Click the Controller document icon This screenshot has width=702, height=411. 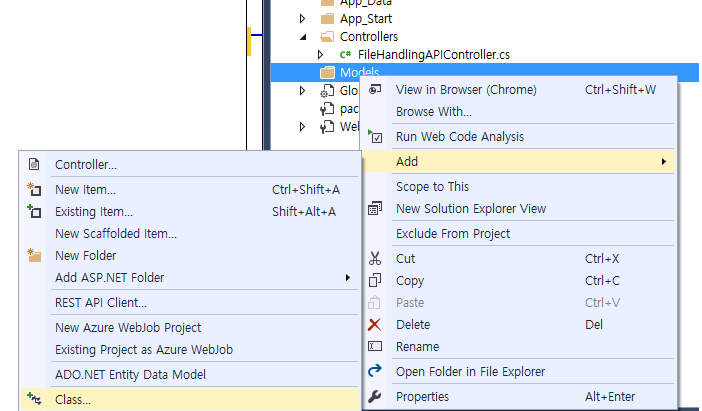tap(34, 164)
